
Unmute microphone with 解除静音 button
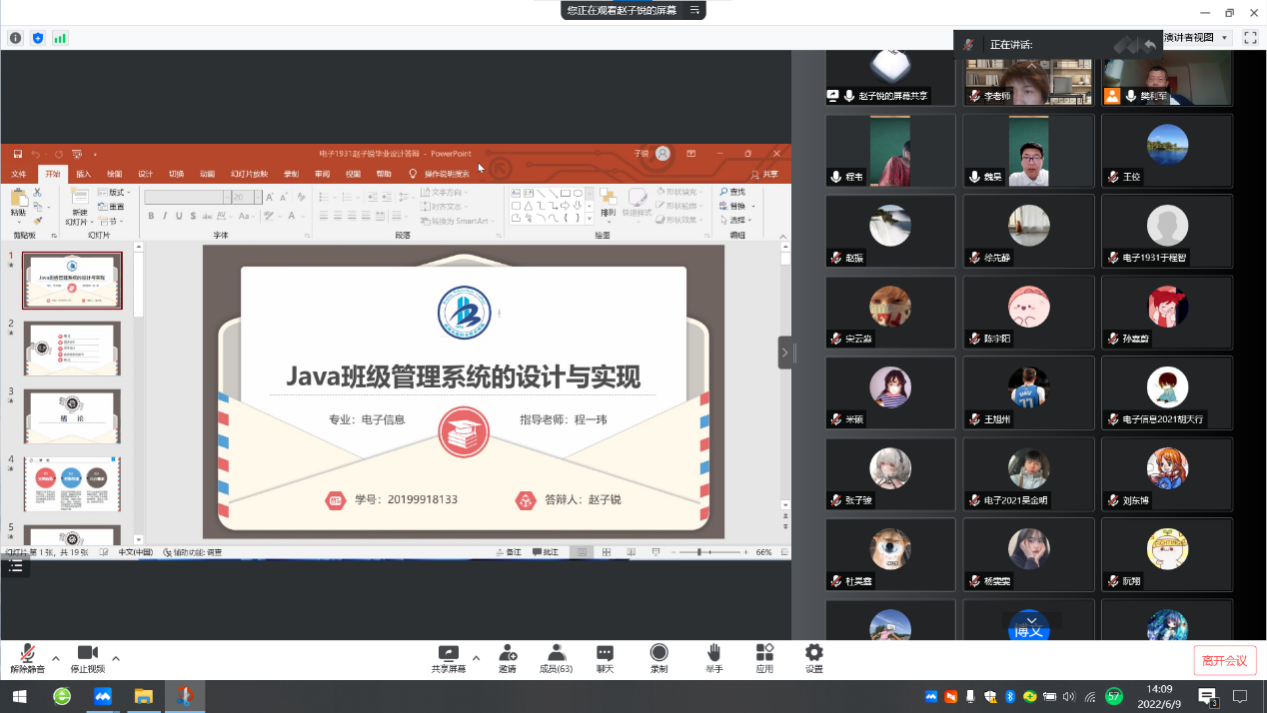point(28,659)
